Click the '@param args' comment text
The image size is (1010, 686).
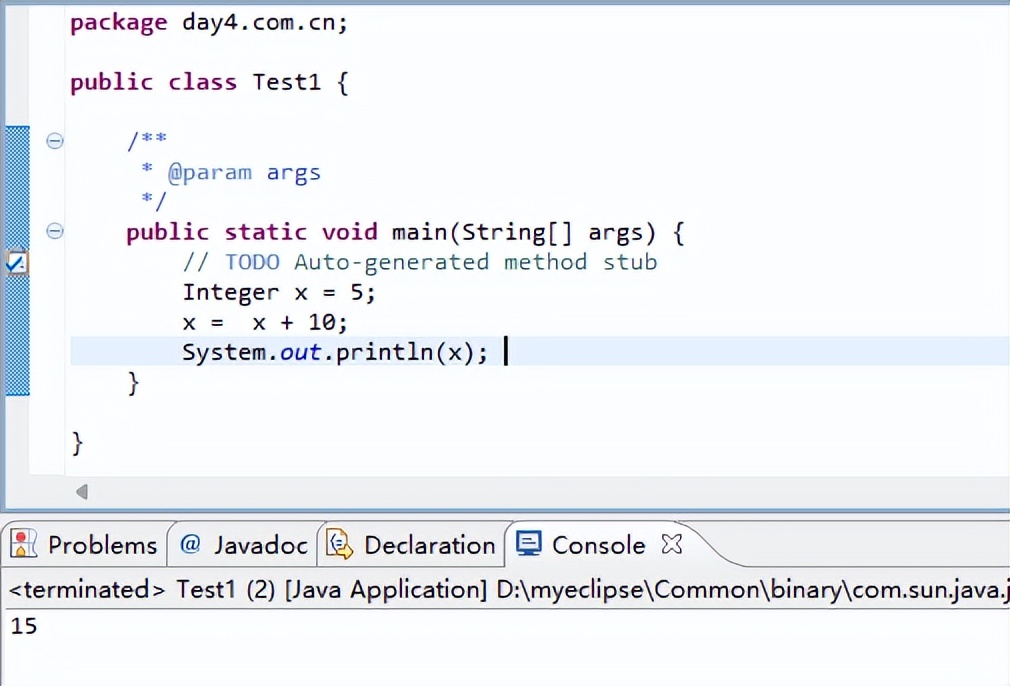[x=243, y=173]
